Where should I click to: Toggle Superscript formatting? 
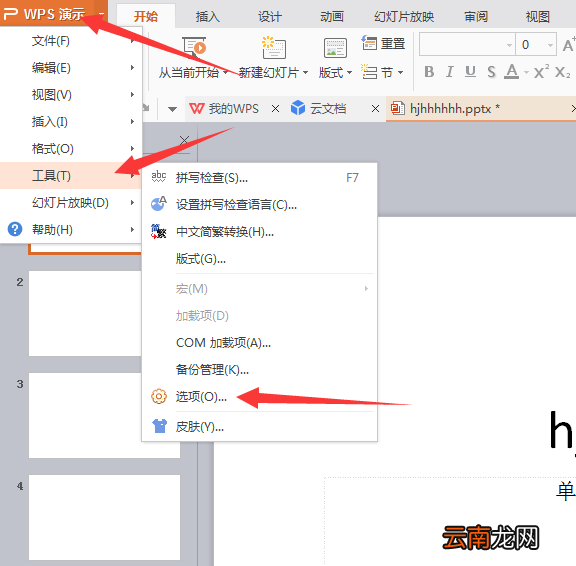(x=541, y=72)
